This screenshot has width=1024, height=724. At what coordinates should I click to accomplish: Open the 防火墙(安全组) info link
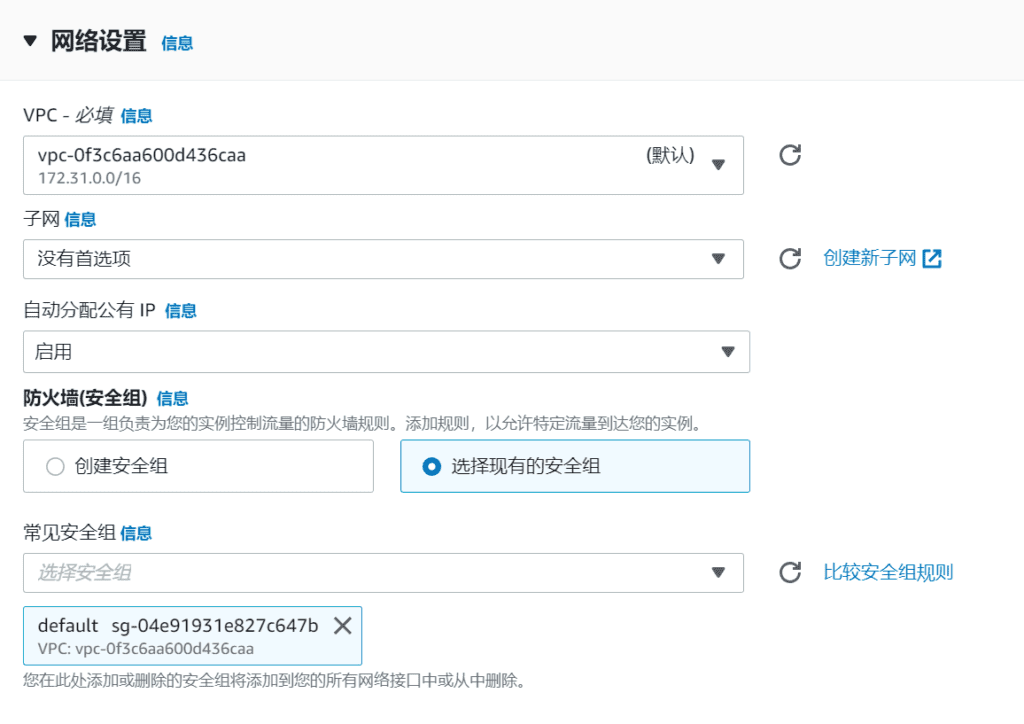172,398
